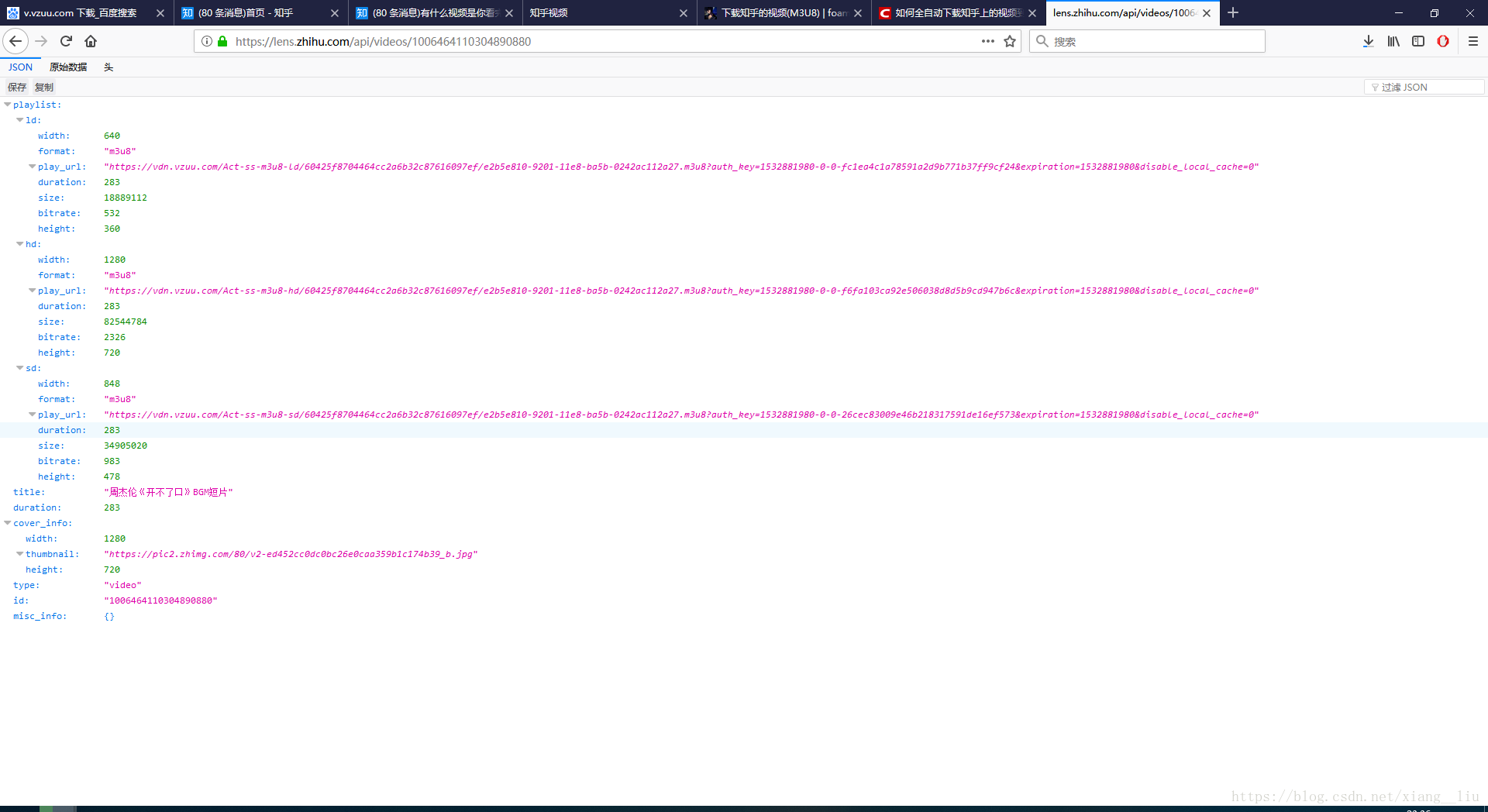The height and width of the screenshot is (812, 1488).
Task: Collapse the cover_info node
Action: 8,523
